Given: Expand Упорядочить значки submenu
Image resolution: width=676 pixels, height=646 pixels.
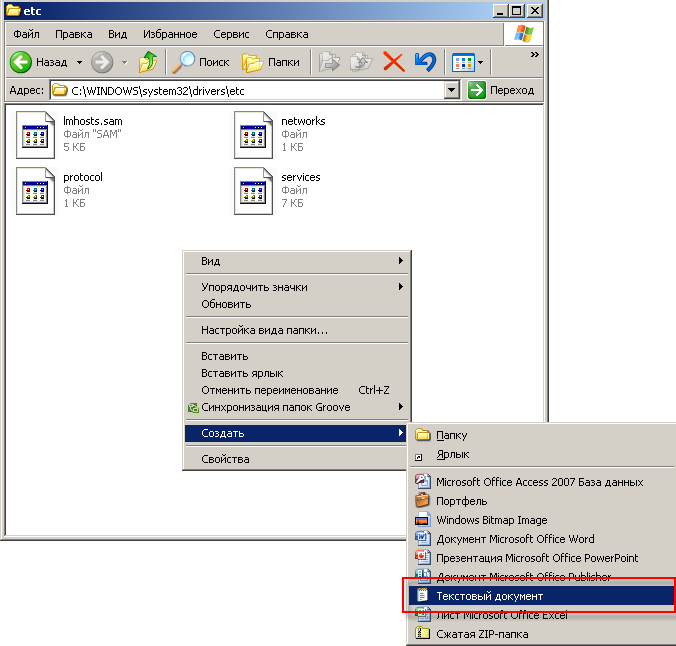Looking at the screenshot, I should click(297, 287).
